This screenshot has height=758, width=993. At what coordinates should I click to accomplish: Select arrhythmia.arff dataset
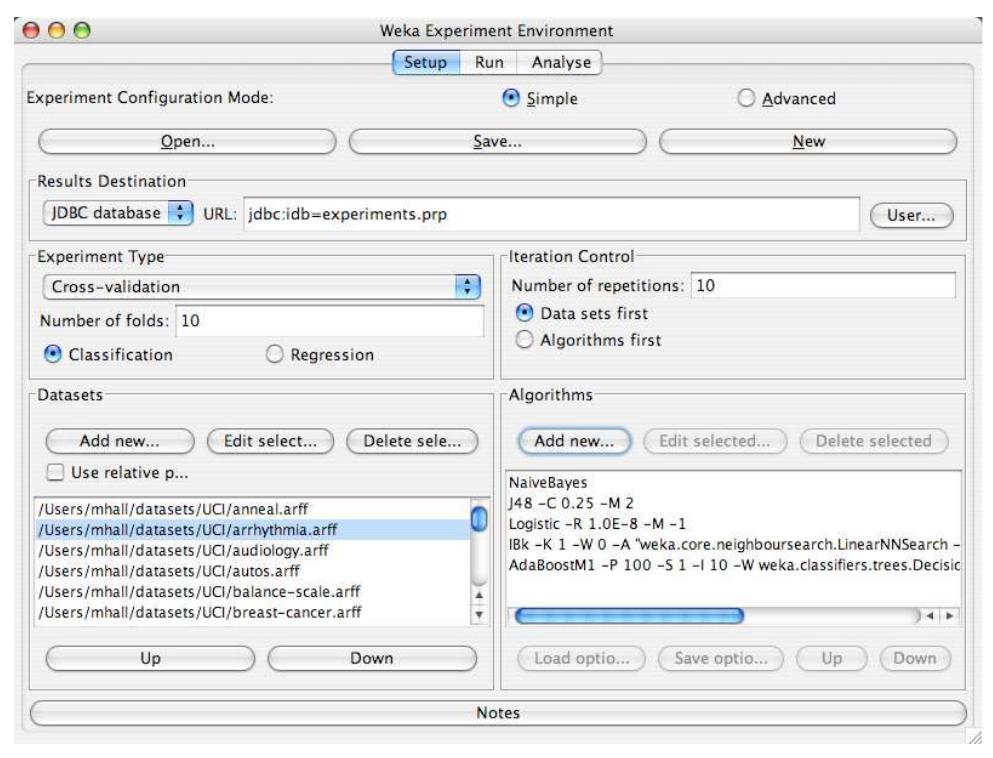[x=253, y=529]
